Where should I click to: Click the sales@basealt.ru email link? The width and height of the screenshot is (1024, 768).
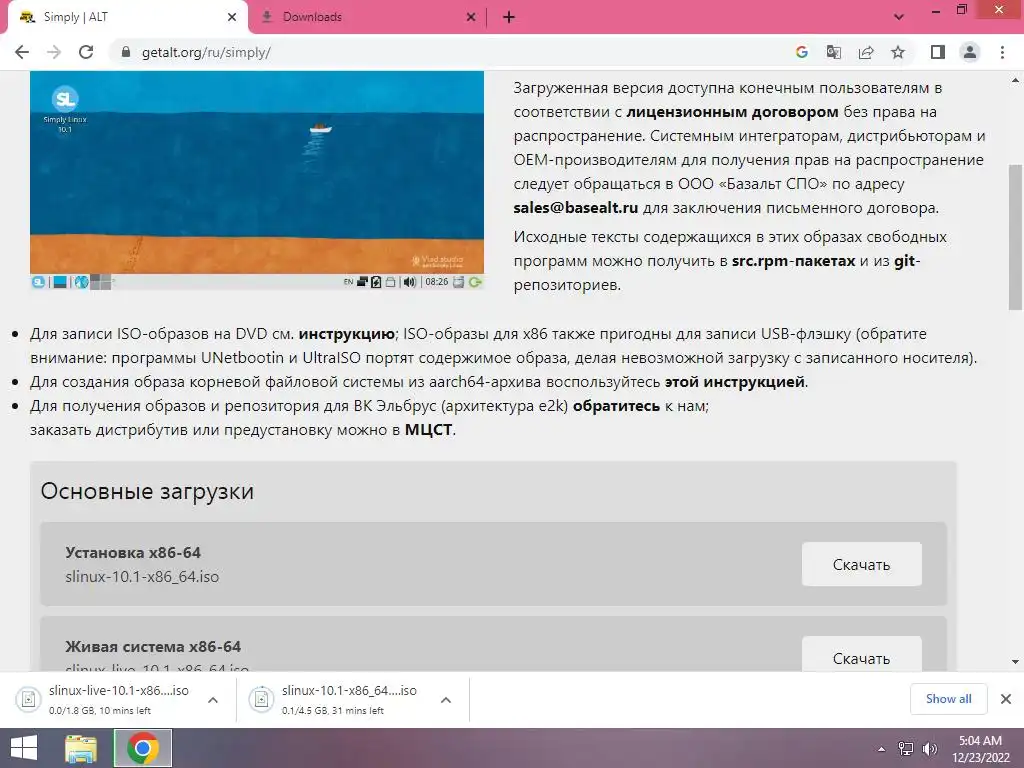pyautogui.click(x=575, y=208)
